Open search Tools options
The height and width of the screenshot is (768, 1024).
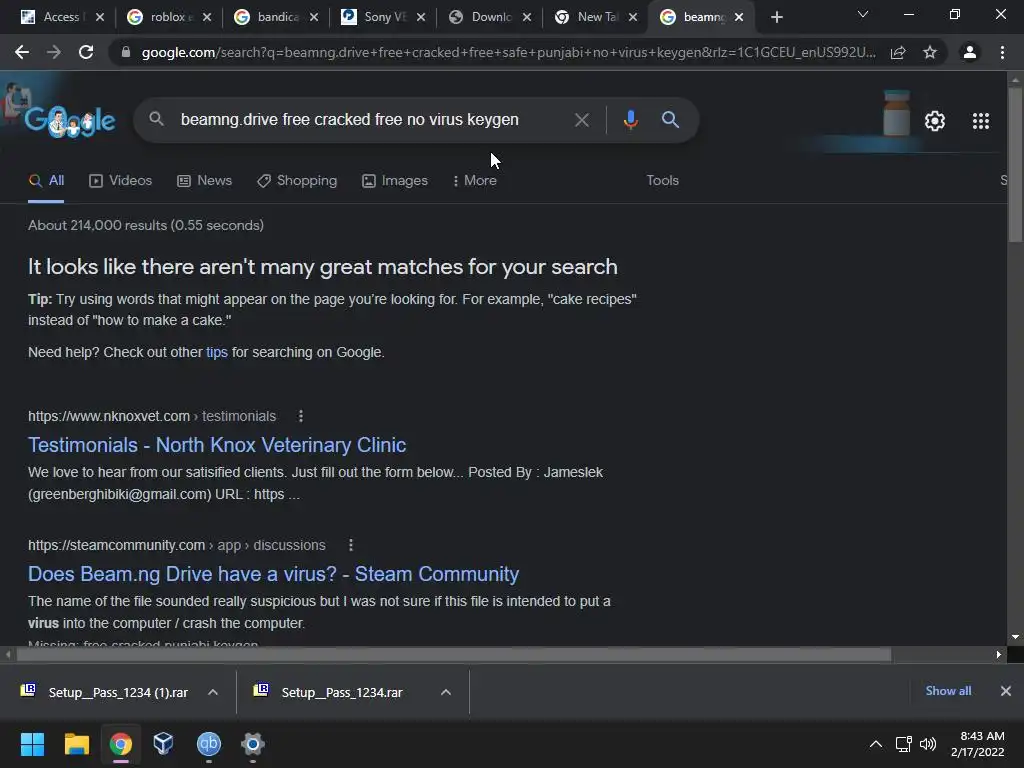coord(662,180)
